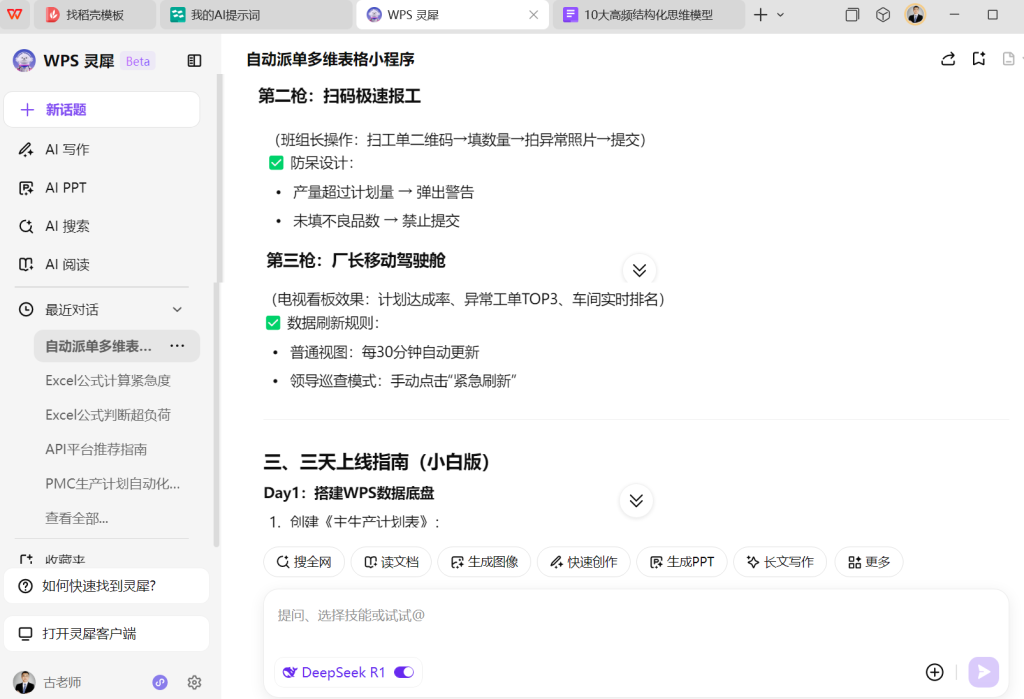This screenshot has width=1024, height=699.
Task: Click the share conversation icon
Action: pyautogui.click(x=948, y=59)
